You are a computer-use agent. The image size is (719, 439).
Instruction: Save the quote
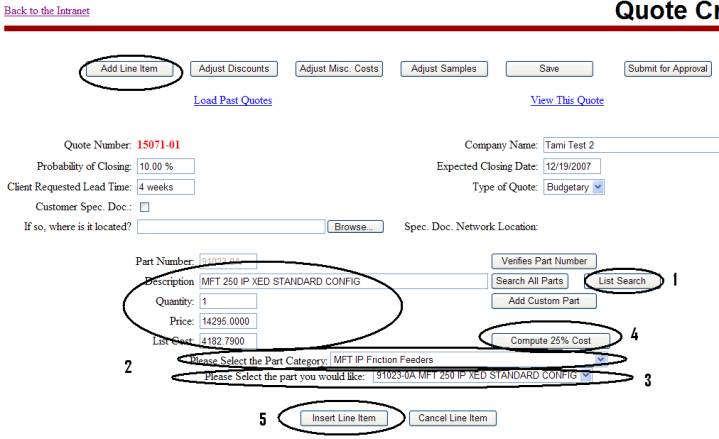coord(548,69)
